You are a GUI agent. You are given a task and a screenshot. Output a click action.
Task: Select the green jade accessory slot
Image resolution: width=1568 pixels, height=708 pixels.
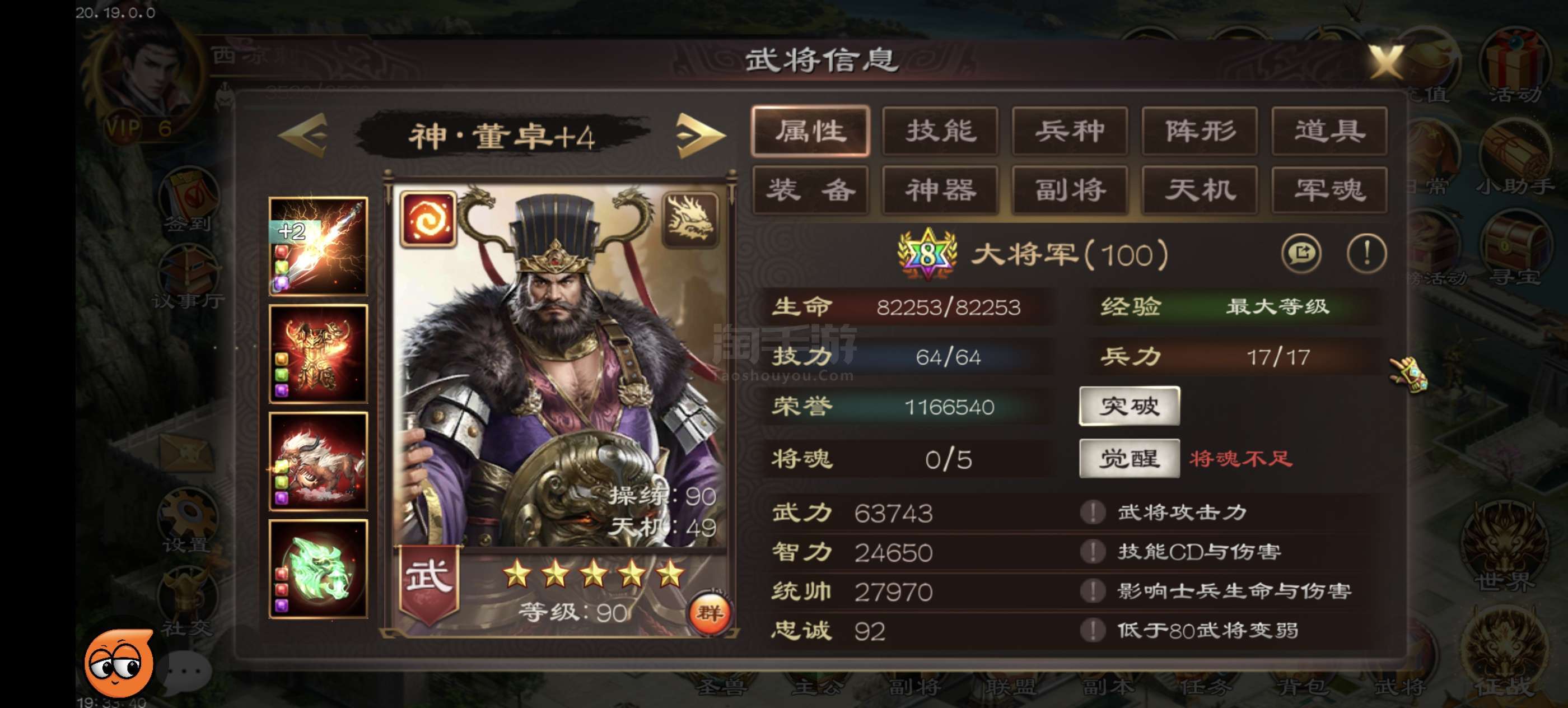318,569
